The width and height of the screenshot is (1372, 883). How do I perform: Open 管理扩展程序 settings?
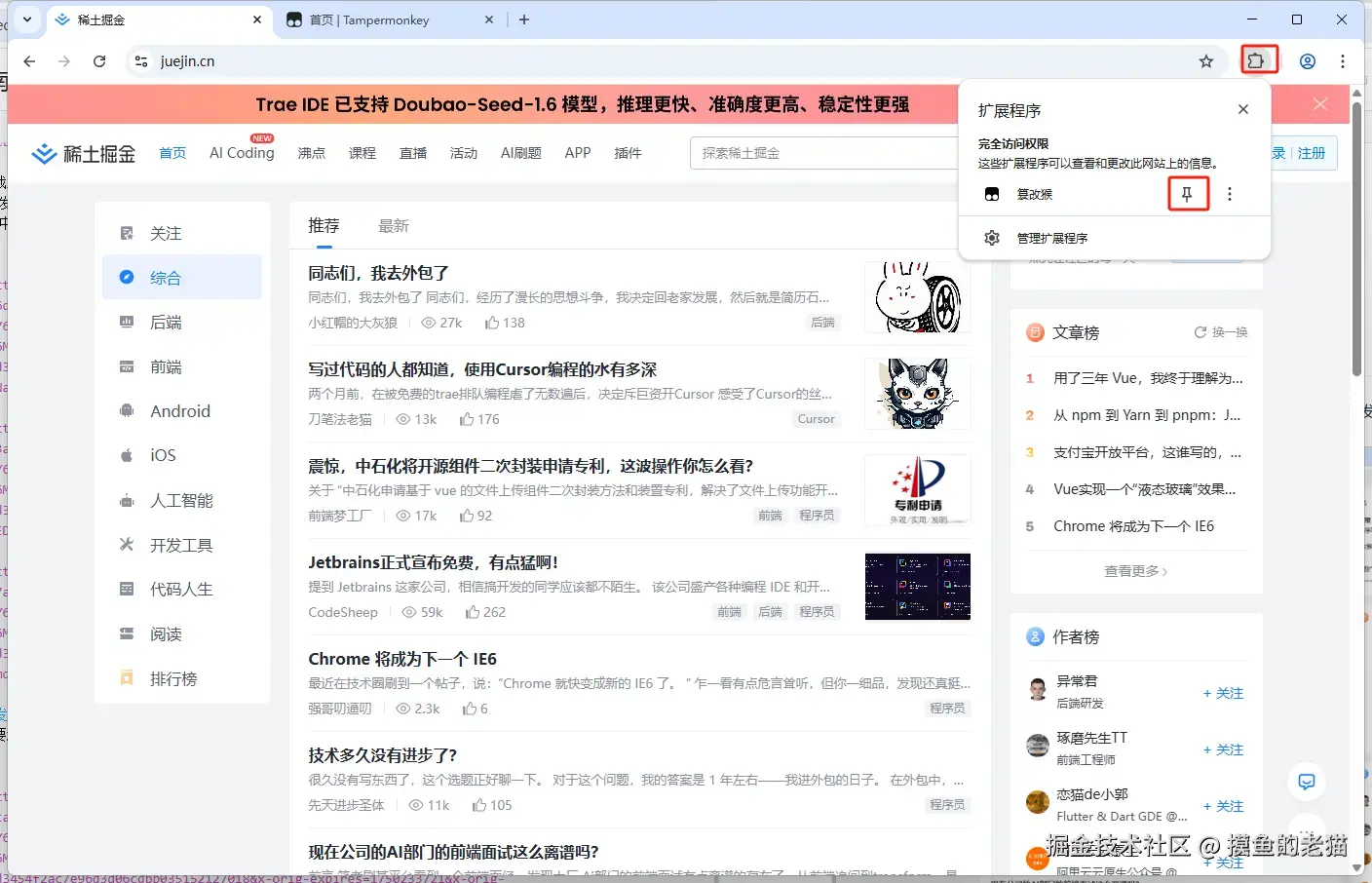(1115, 238)
